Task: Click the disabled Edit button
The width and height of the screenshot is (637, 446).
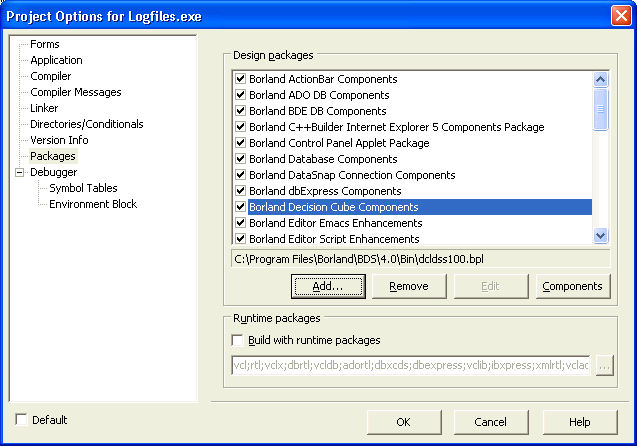Action: tap(491, 286)
